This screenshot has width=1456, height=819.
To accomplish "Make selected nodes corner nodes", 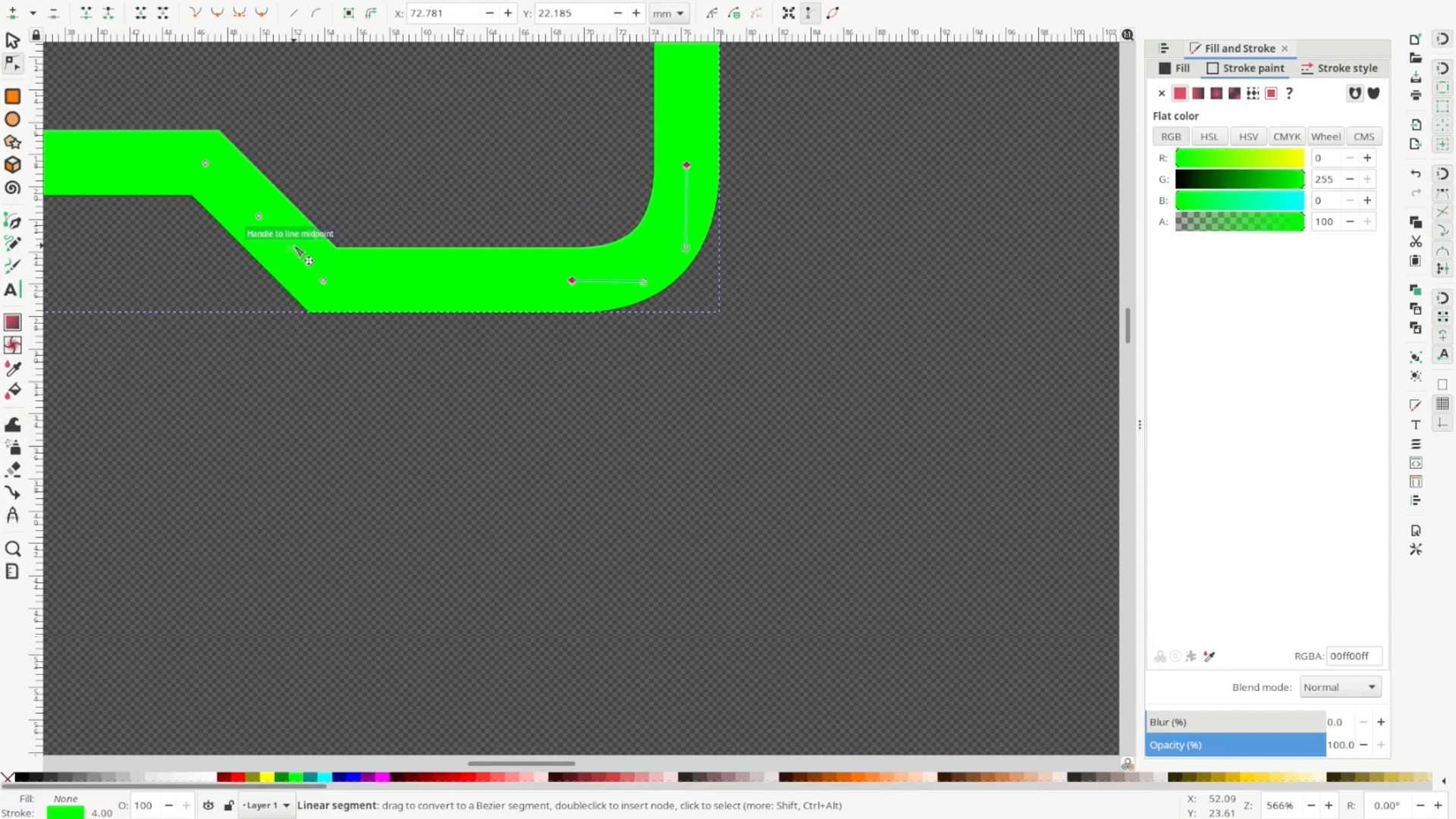I will pos(196,13).
